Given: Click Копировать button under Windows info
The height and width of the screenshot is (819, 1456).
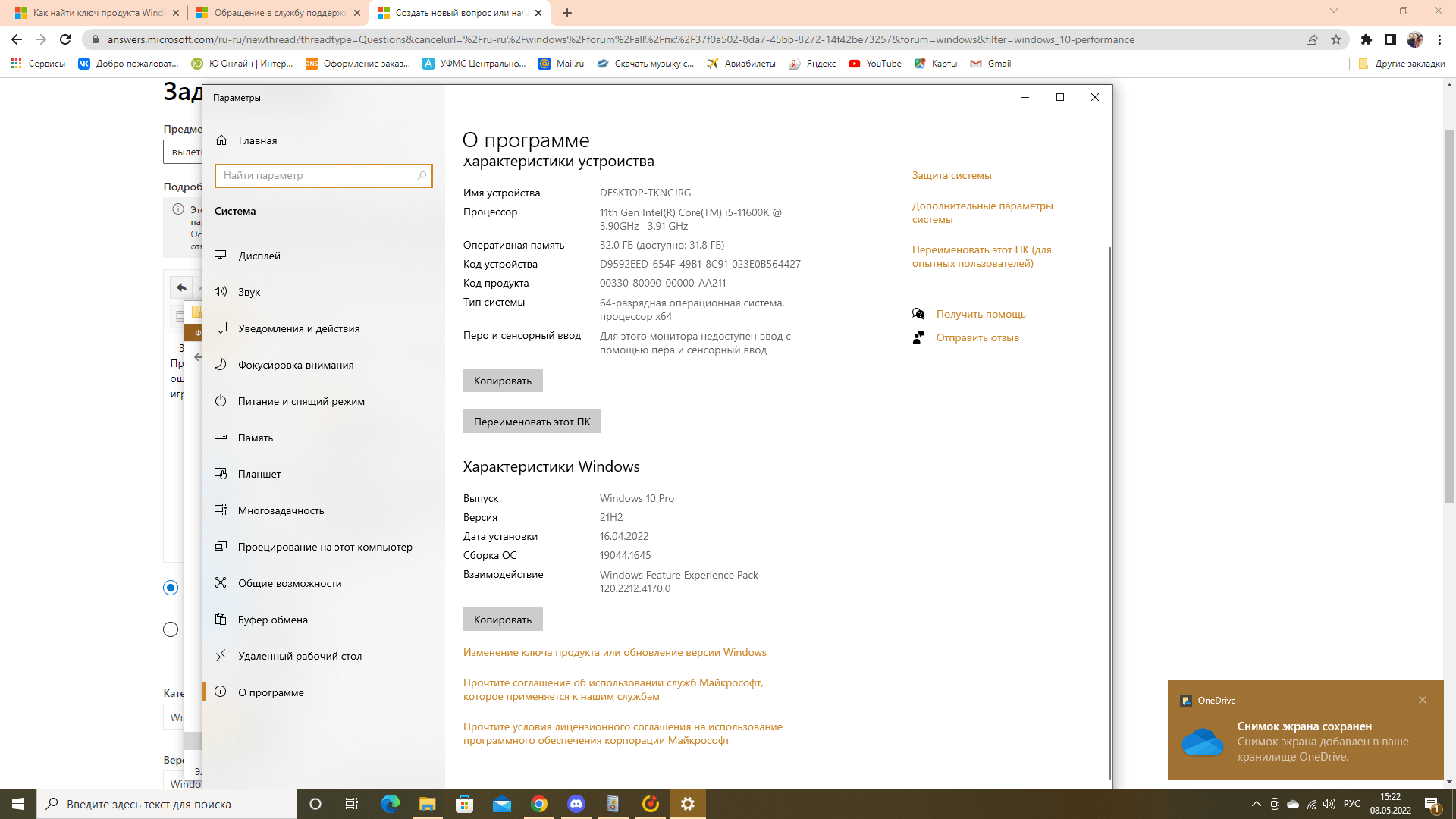Looking at the screenshot, I should tap(503, 619).
